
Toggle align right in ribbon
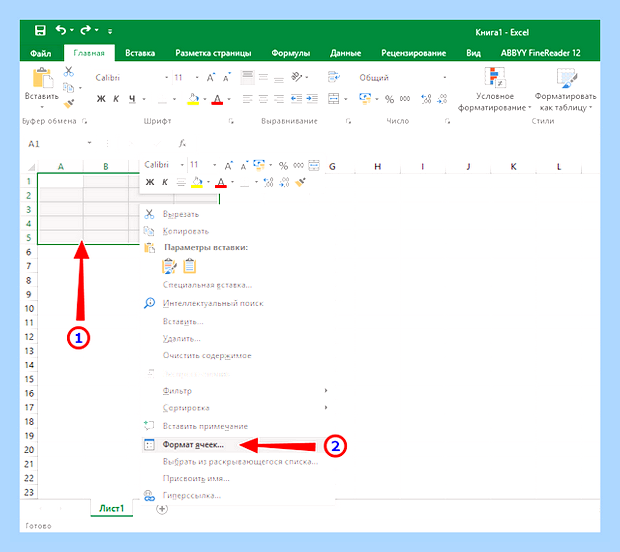[x=279, y=98]
